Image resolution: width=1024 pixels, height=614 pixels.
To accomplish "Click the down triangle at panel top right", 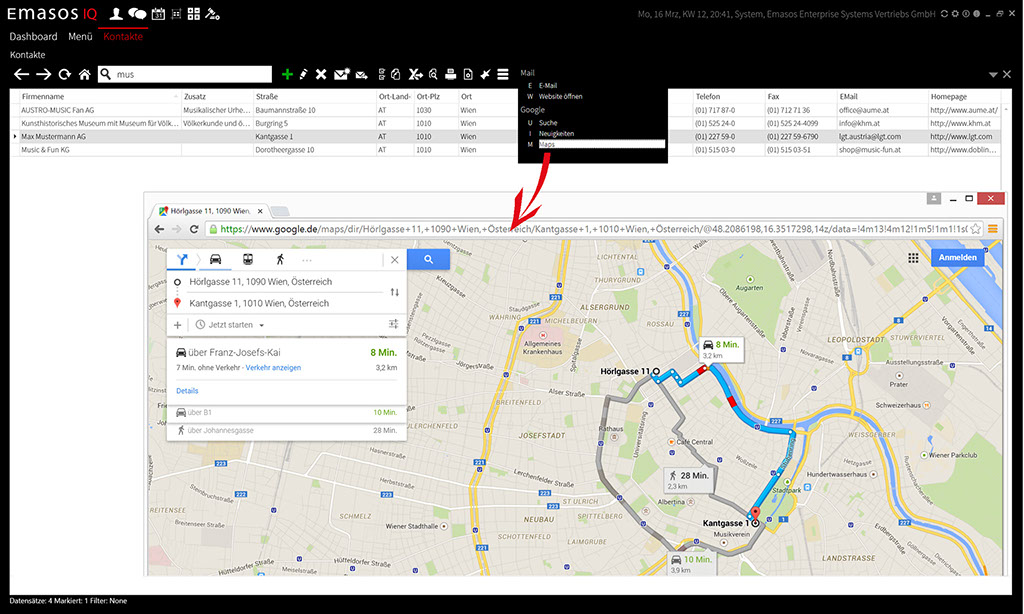I will pyautogui.click(x=992, y=75).
